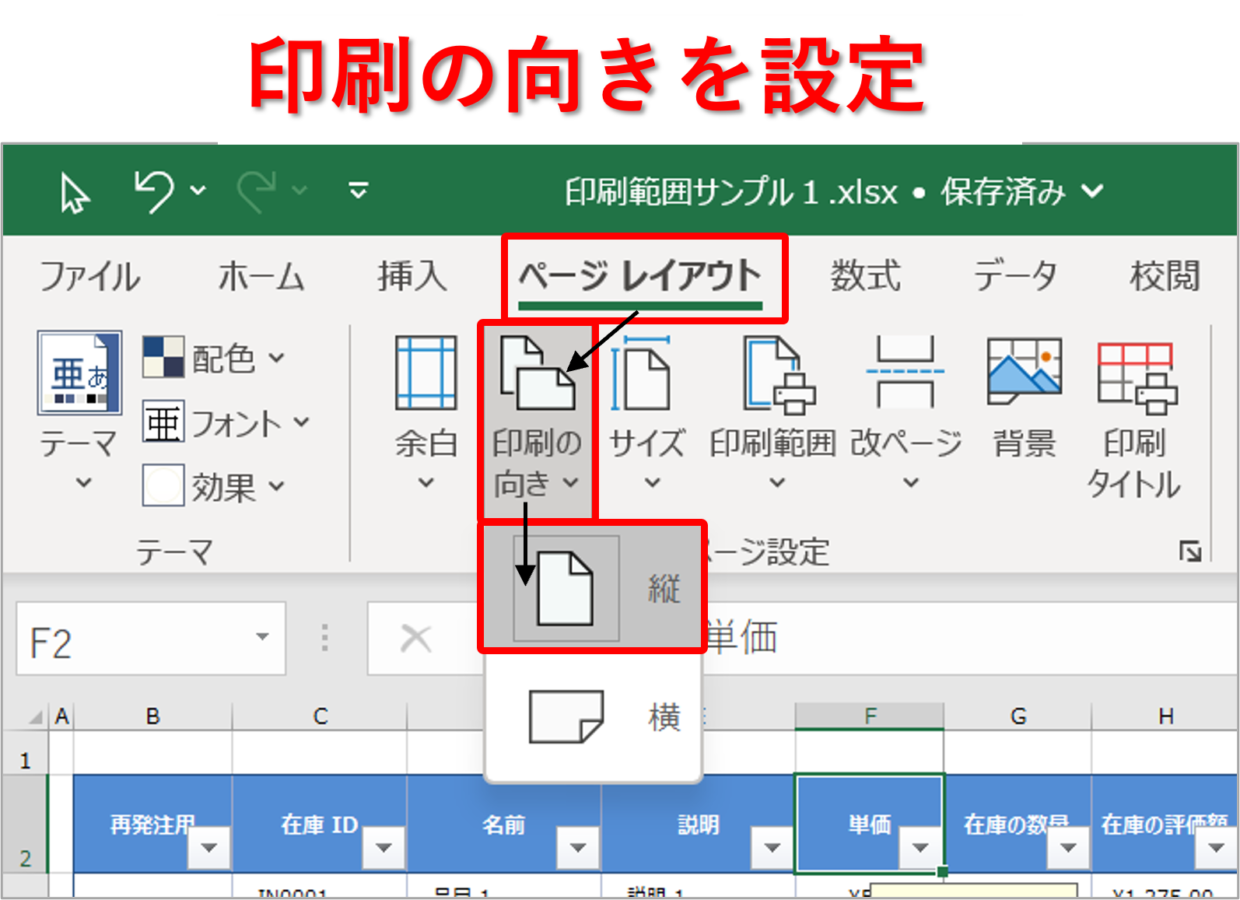
Task: Select column C header
Action: 320,716
